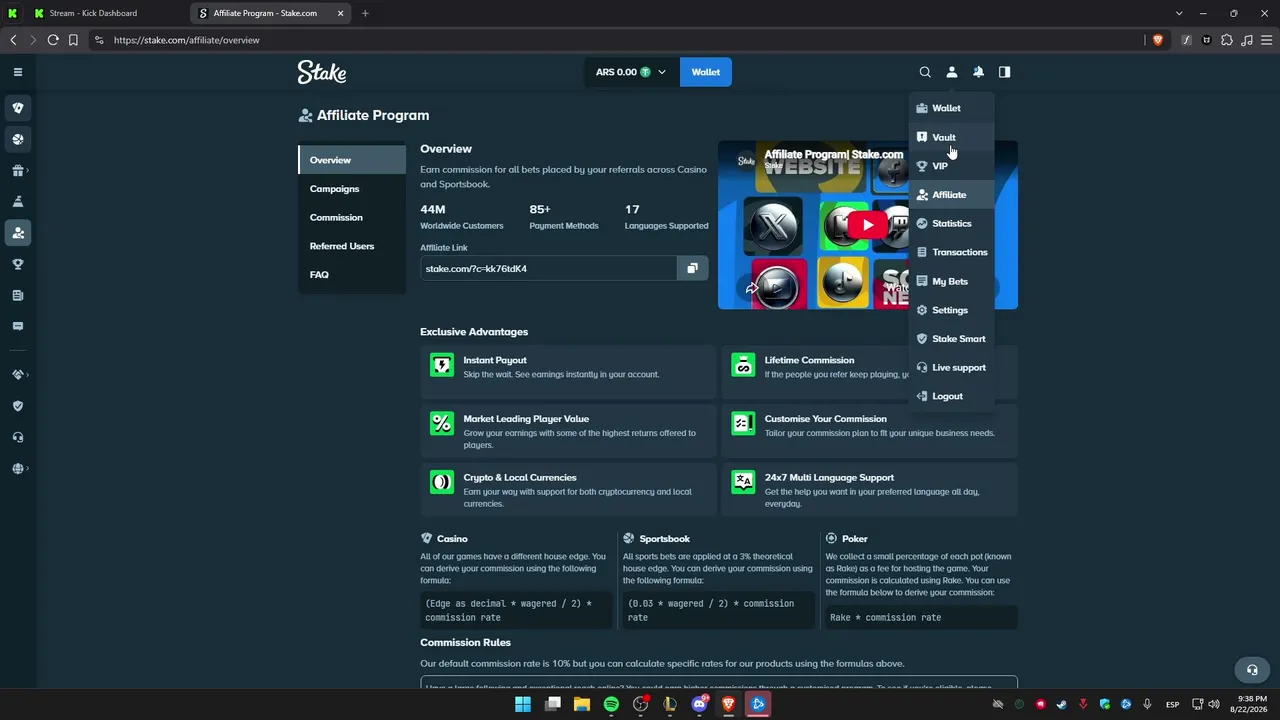Click the search magnifier icon in Stake header

pyautogui.click(x=925, y=72)
